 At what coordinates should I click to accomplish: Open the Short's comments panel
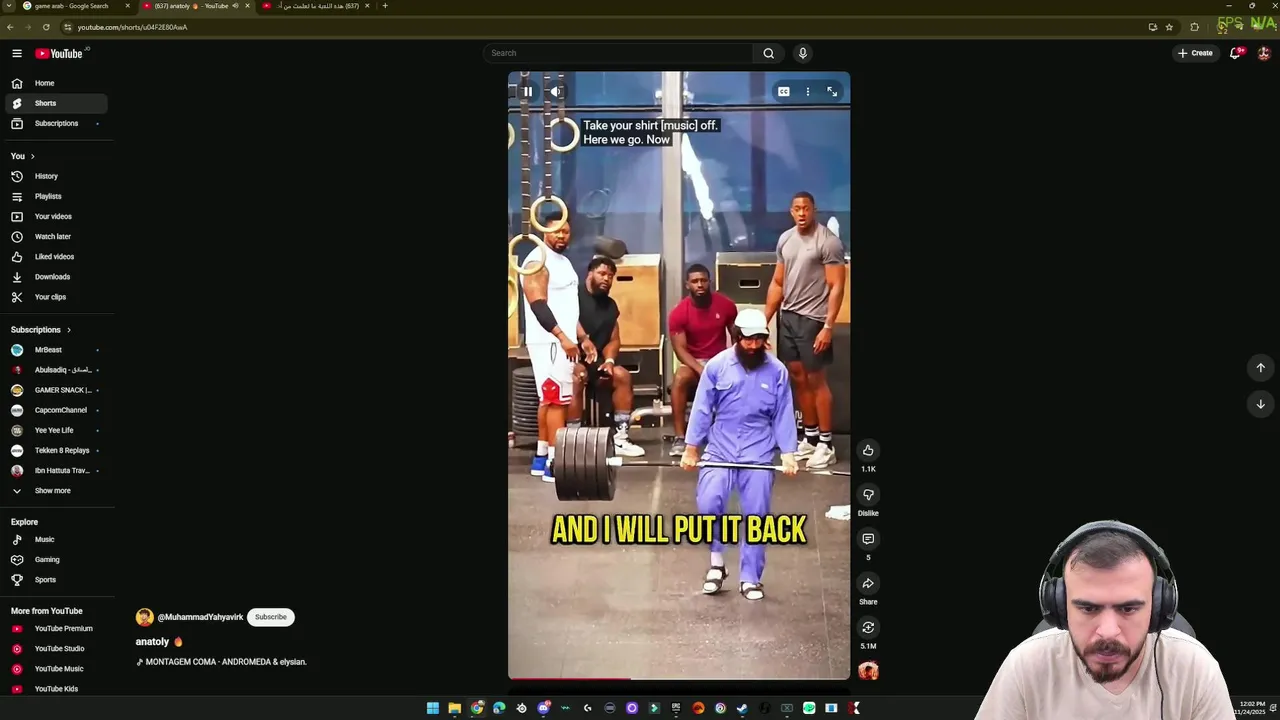(x=868, y=539)
